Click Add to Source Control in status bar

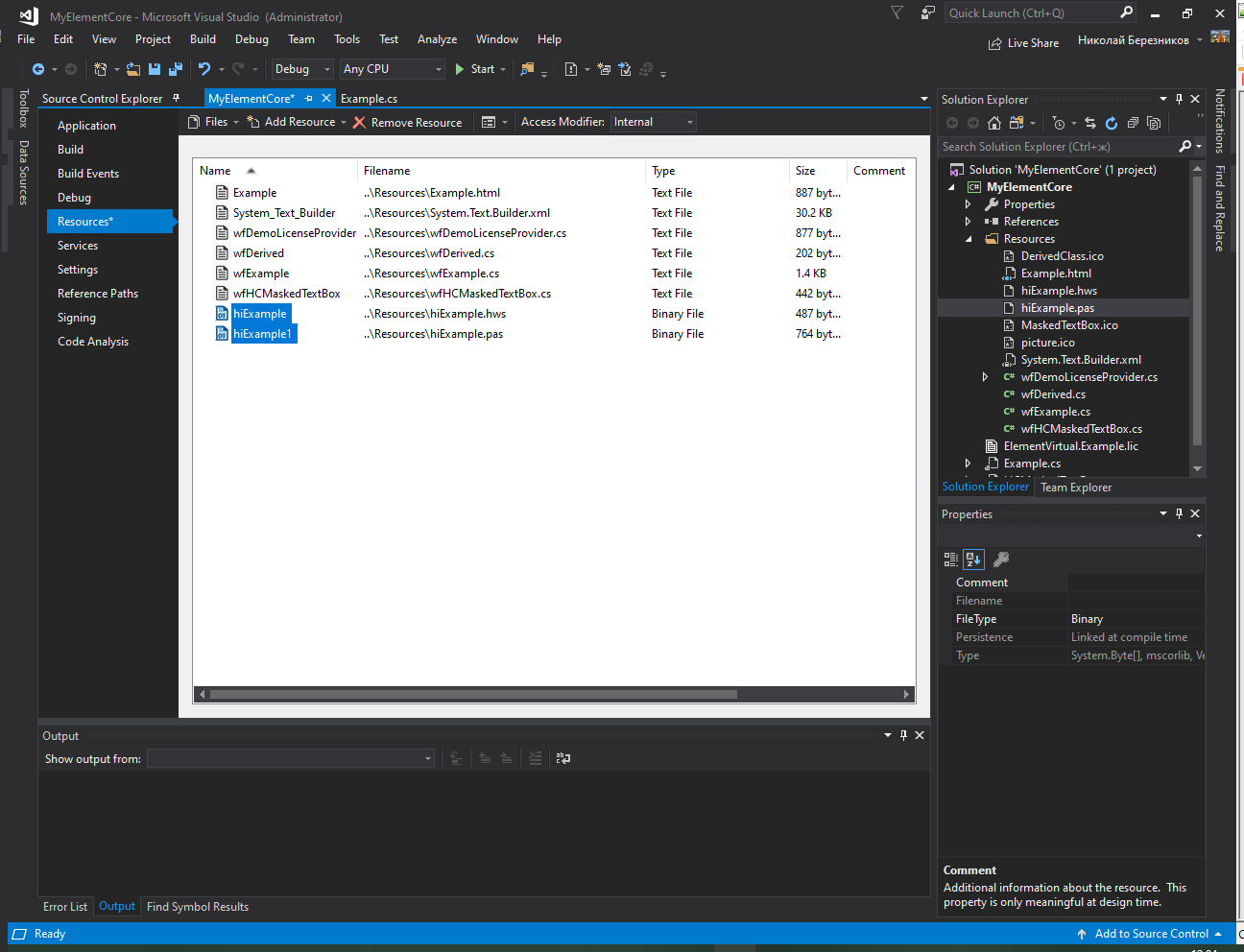1151,934
